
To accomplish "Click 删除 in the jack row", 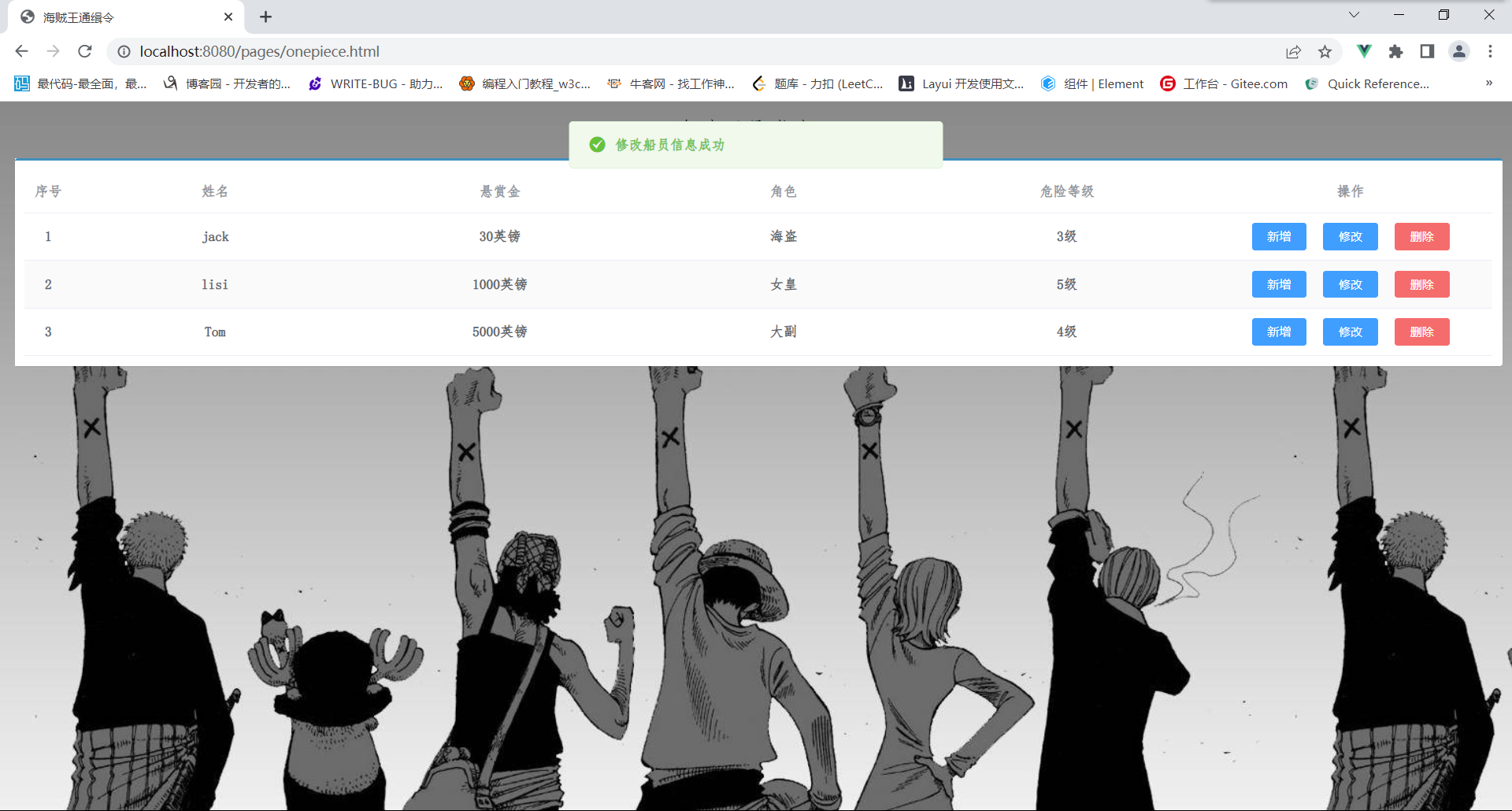I will [1421, 236].
